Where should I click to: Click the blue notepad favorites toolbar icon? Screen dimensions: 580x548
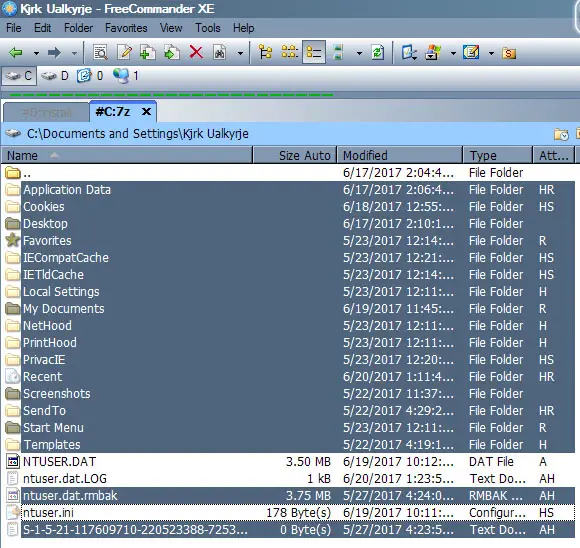click(471, 52)
